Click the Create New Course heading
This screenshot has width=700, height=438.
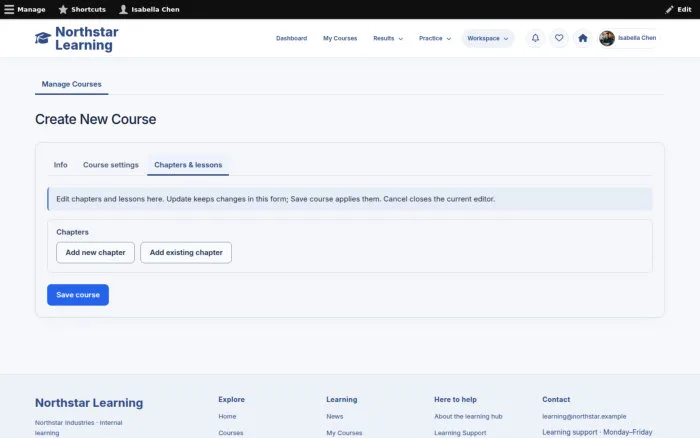pos(96,119)
